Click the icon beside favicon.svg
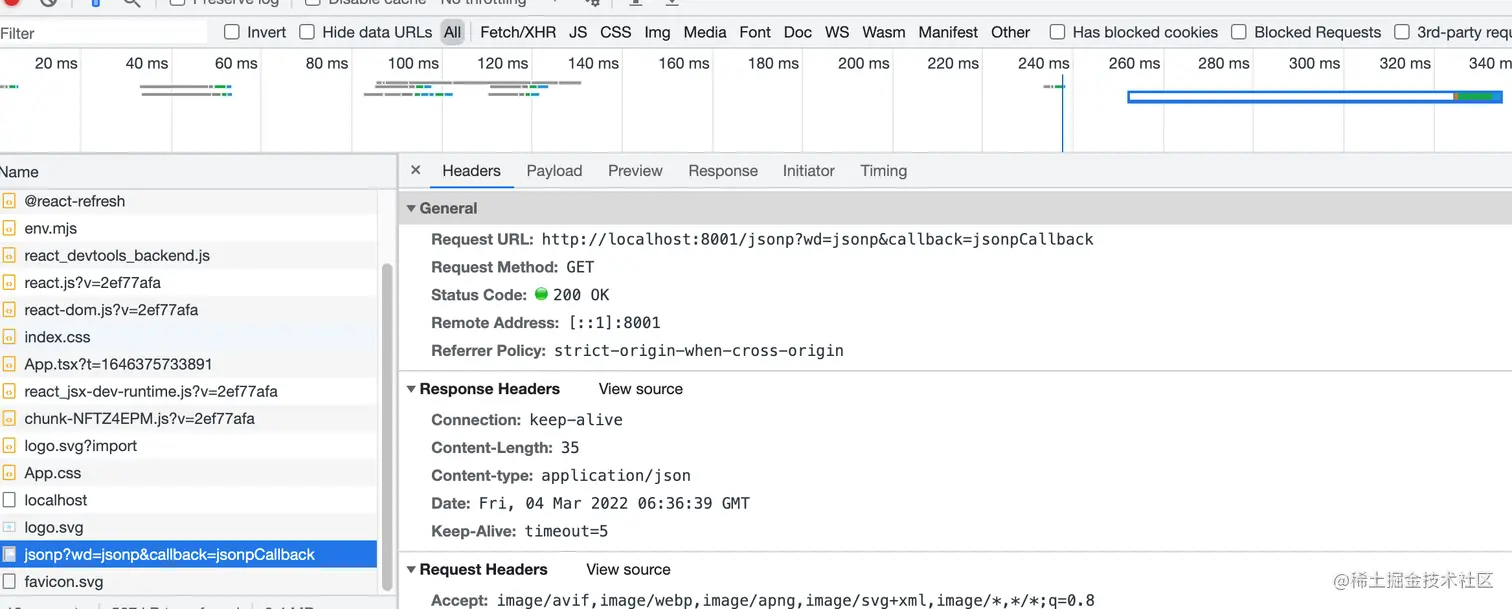This screenshot has height=609, width=1512. point(9,581)
